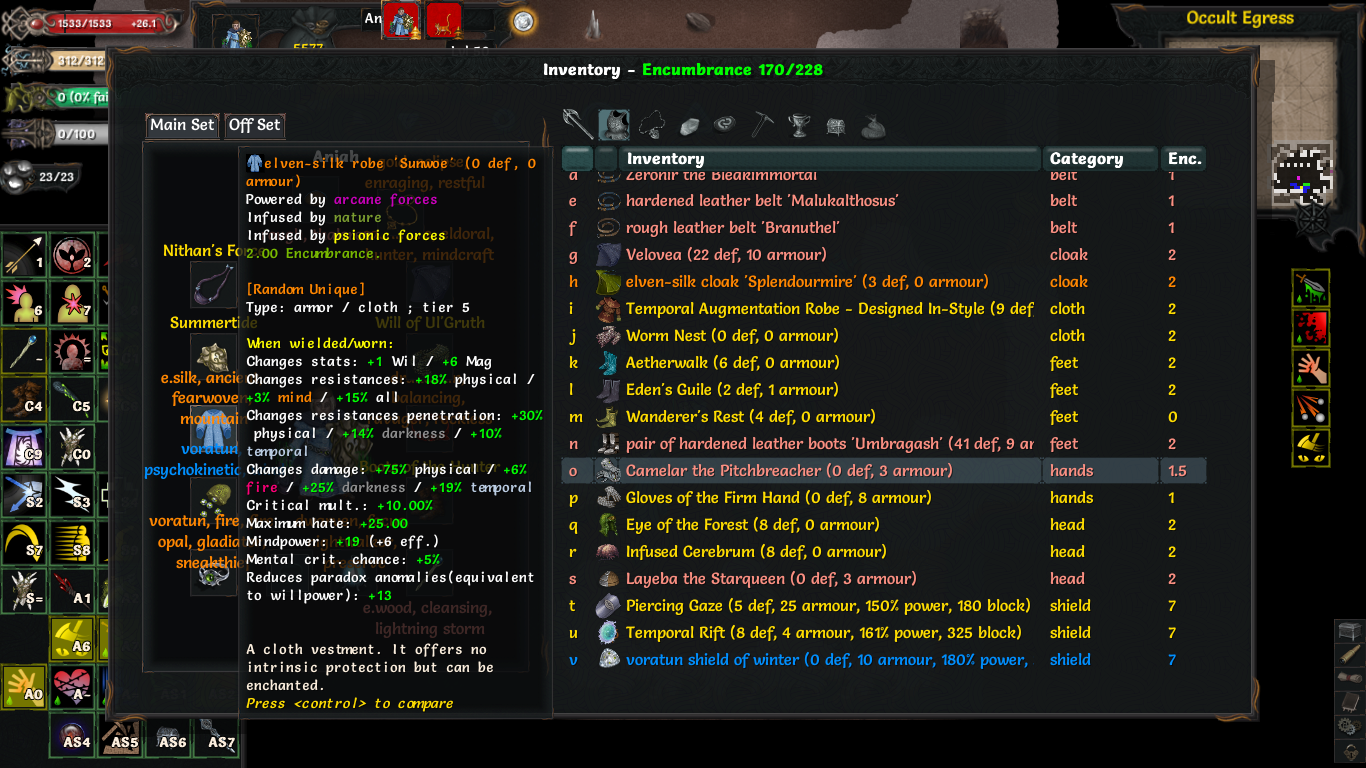Switch to the Main Set tab
Screen dimensions: 1366x768
[x=182, y=125]
